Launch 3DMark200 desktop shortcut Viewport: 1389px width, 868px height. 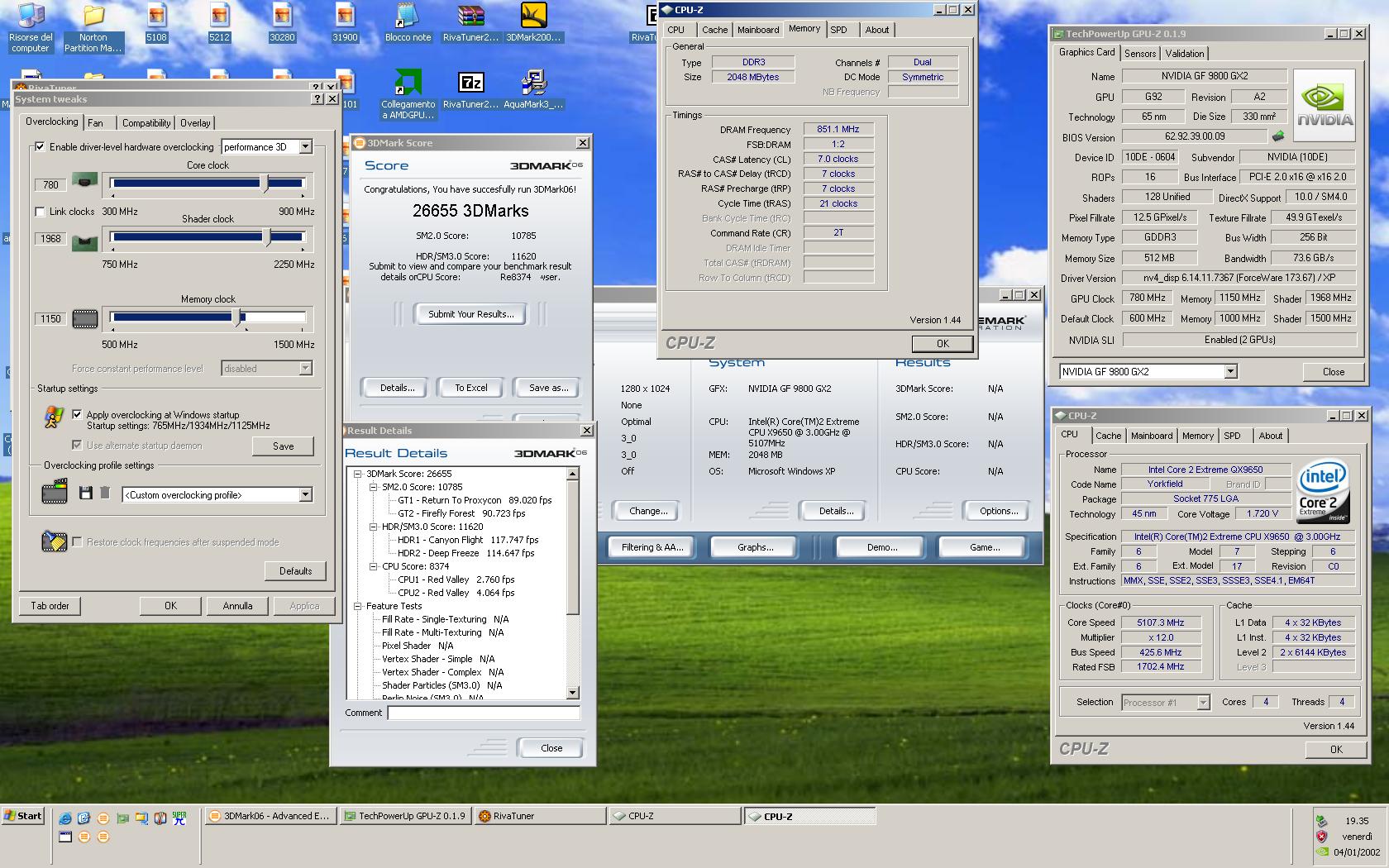(x=533, y=22)
